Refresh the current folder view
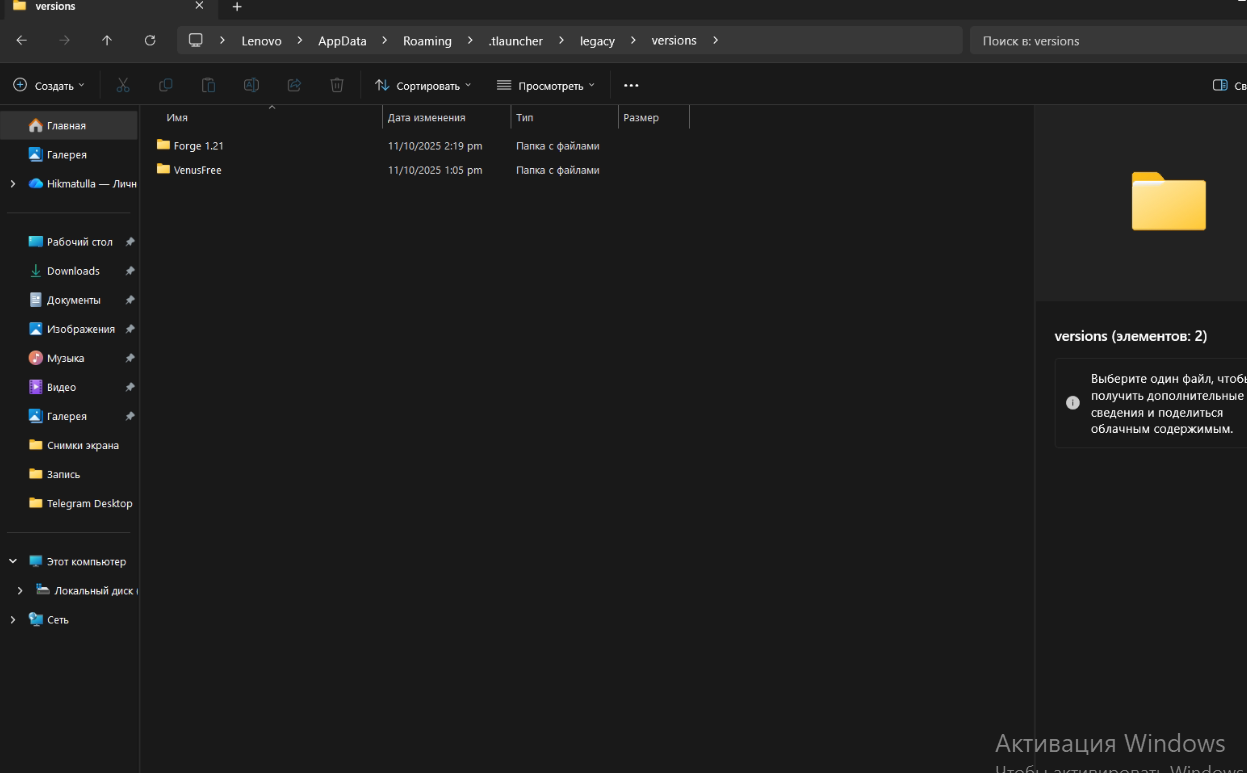 click(x=150, y=41)
